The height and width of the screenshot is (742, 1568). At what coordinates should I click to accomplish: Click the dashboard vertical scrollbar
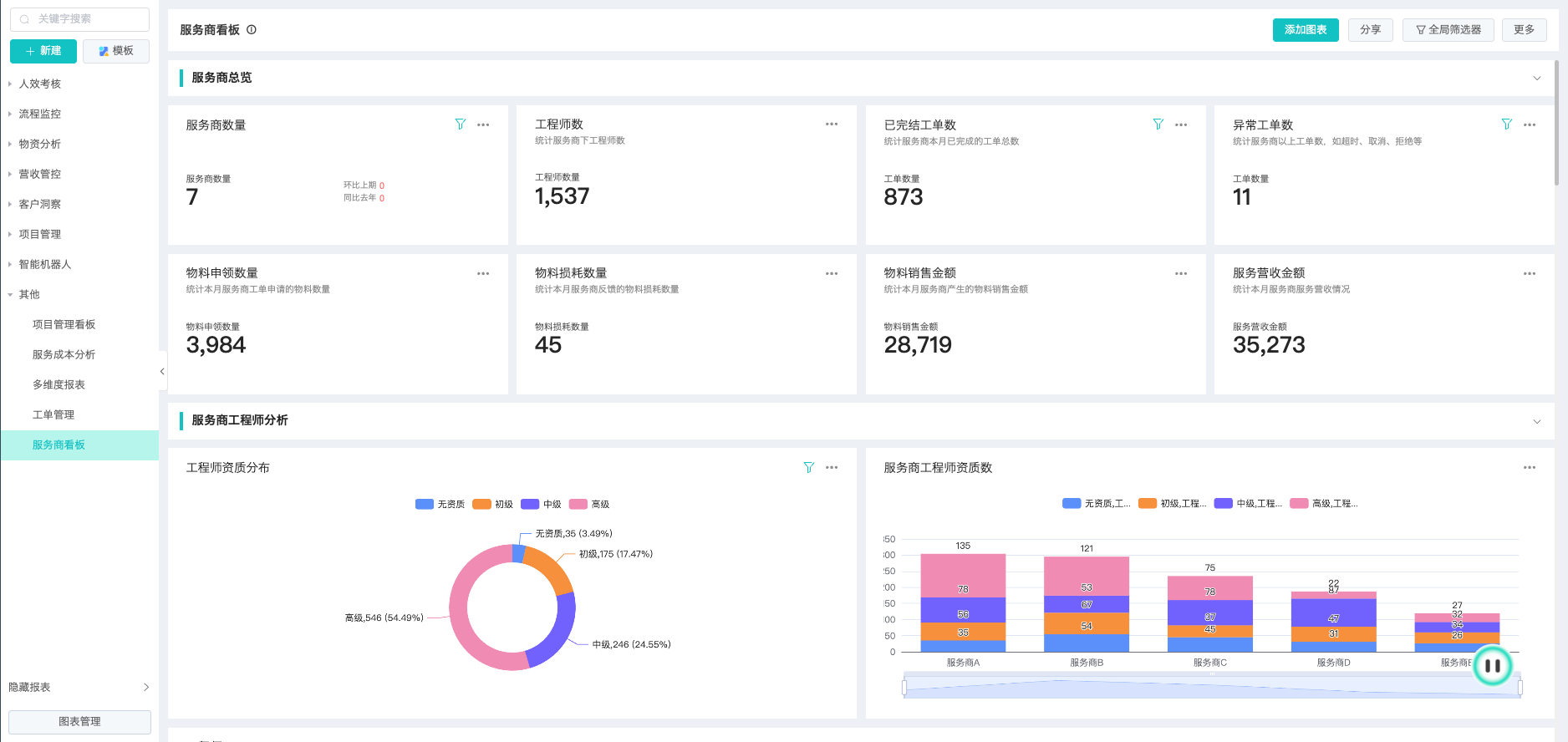[1556, 122]
